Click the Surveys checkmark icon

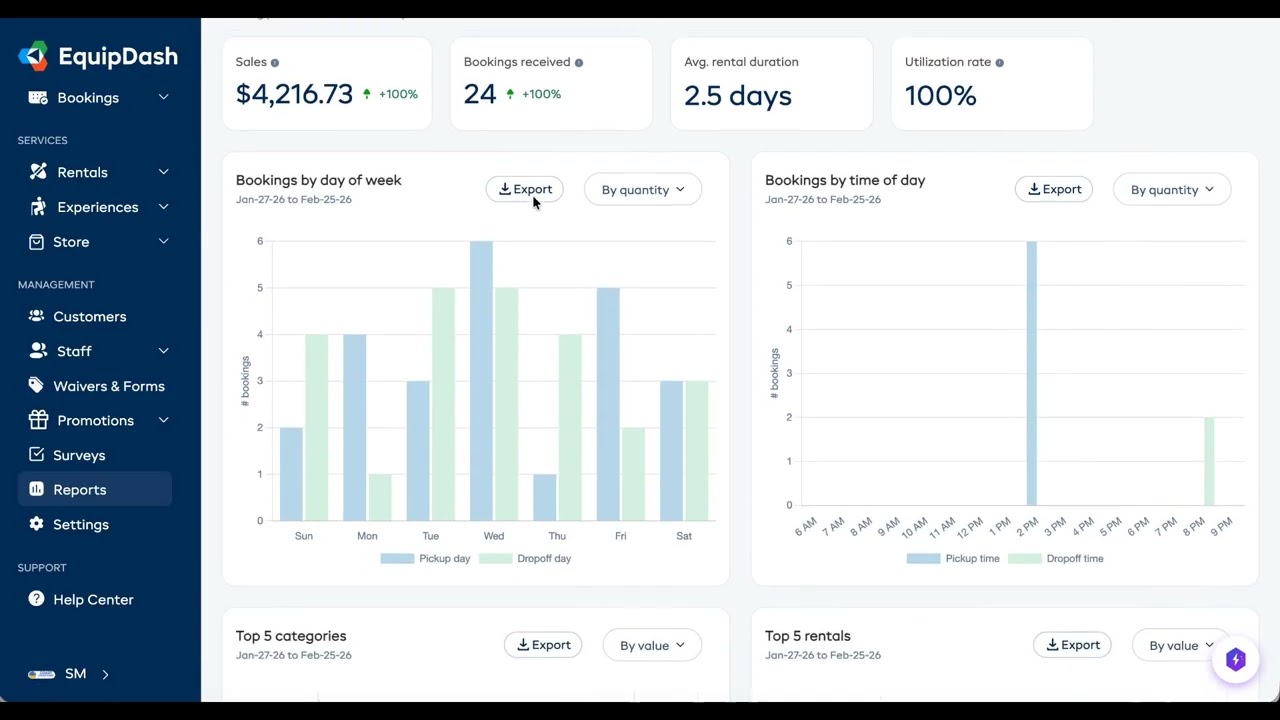[37, 454]
